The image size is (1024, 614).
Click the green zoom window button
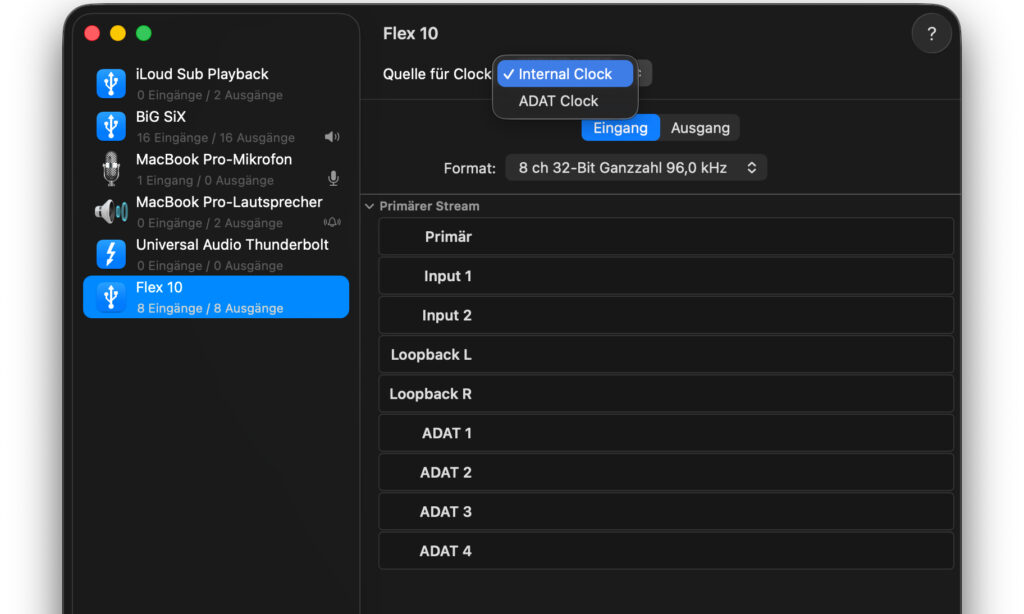144,33
